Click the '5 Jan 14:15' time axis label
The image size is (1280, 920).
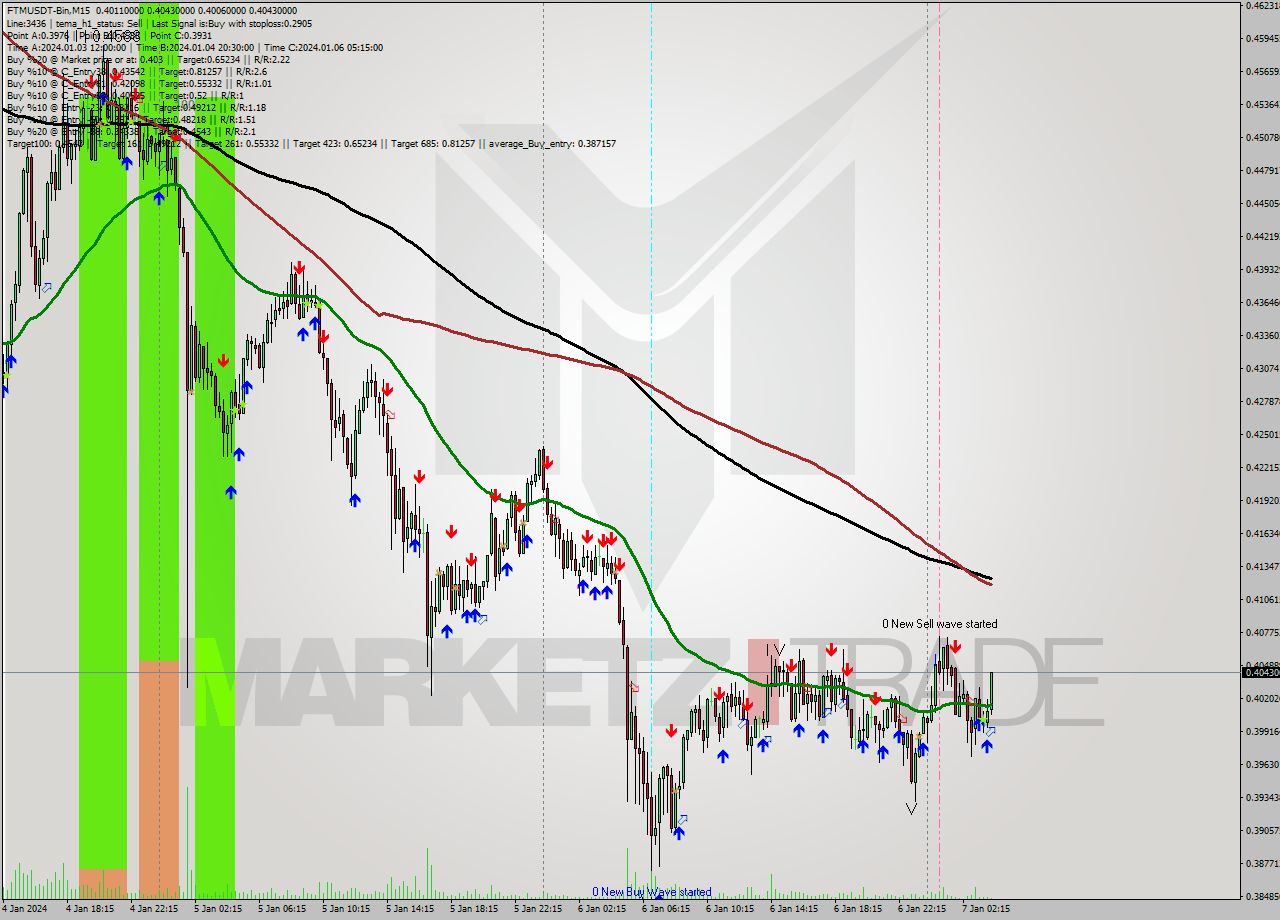coord(410,909)
